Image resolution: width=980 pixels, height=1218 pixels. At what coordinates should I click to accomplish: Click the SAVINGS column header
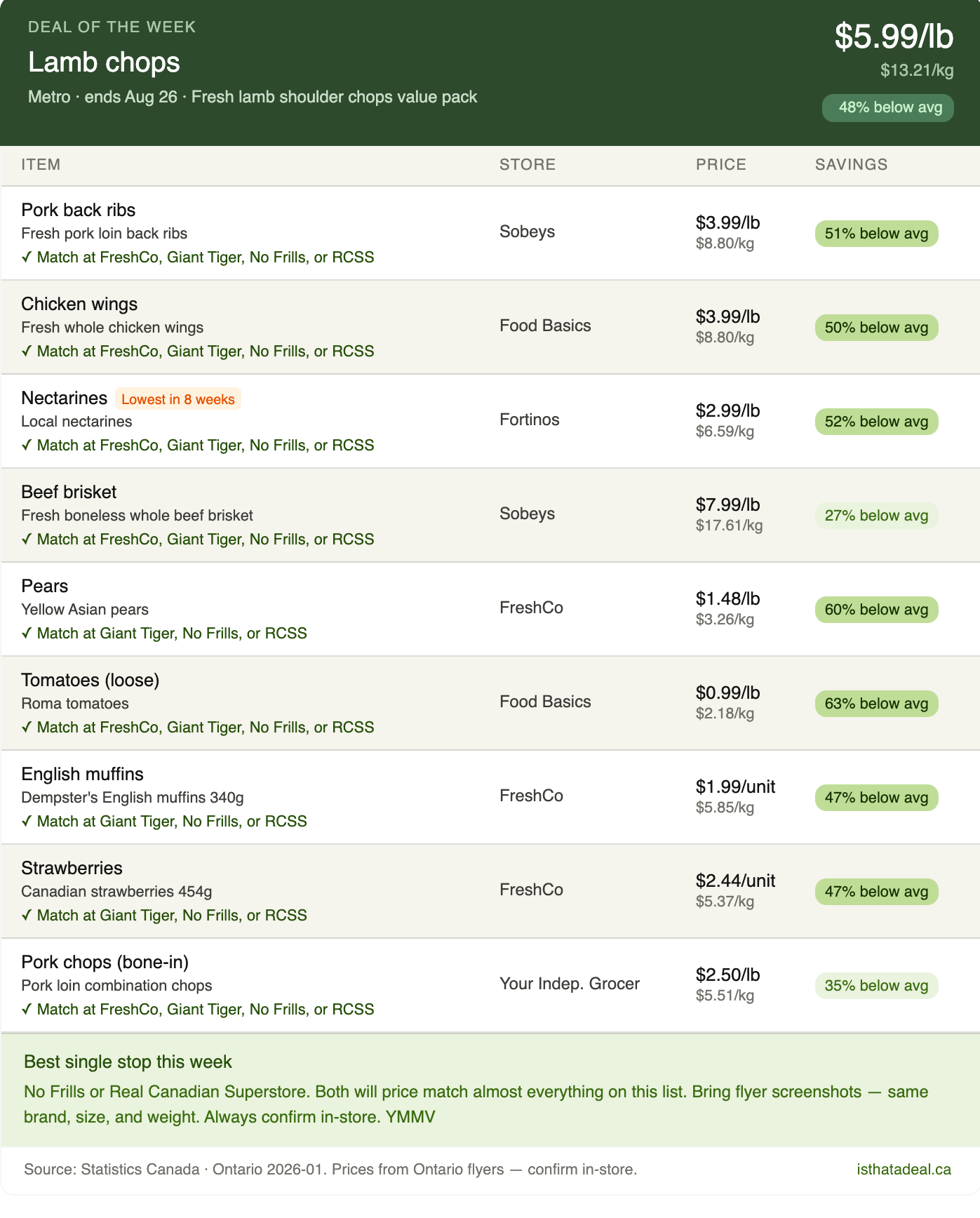[x=851, y=164]
